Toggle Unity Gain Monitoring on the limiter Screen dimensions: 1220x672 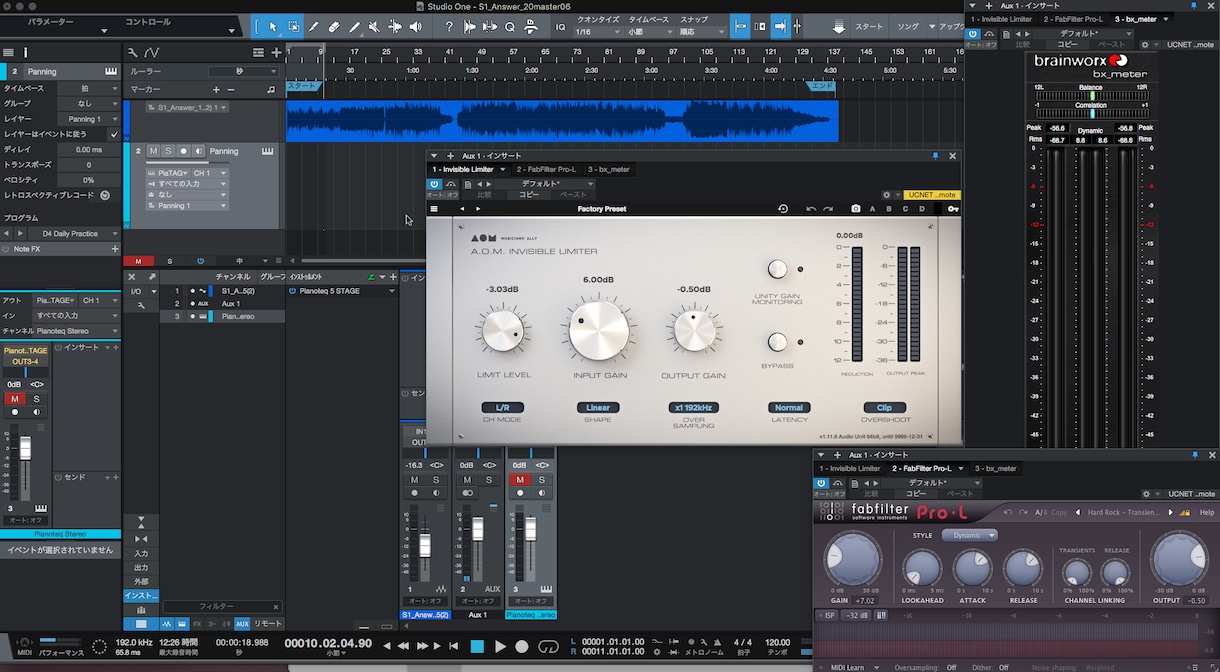pos(777,269)
